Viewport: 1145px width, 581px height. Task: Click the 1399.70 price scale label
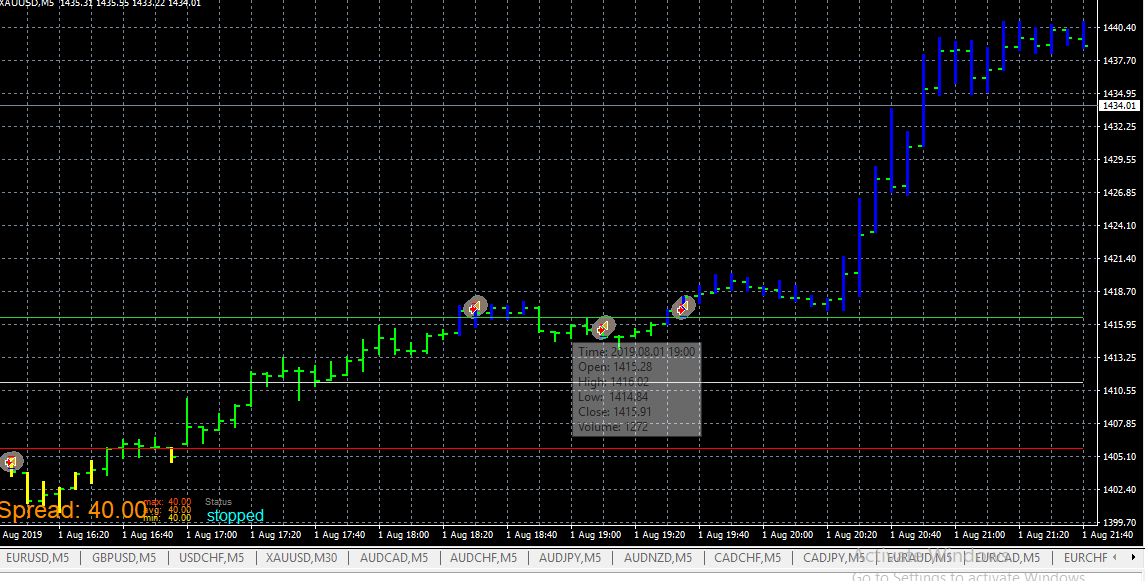tap(1120, 523)
